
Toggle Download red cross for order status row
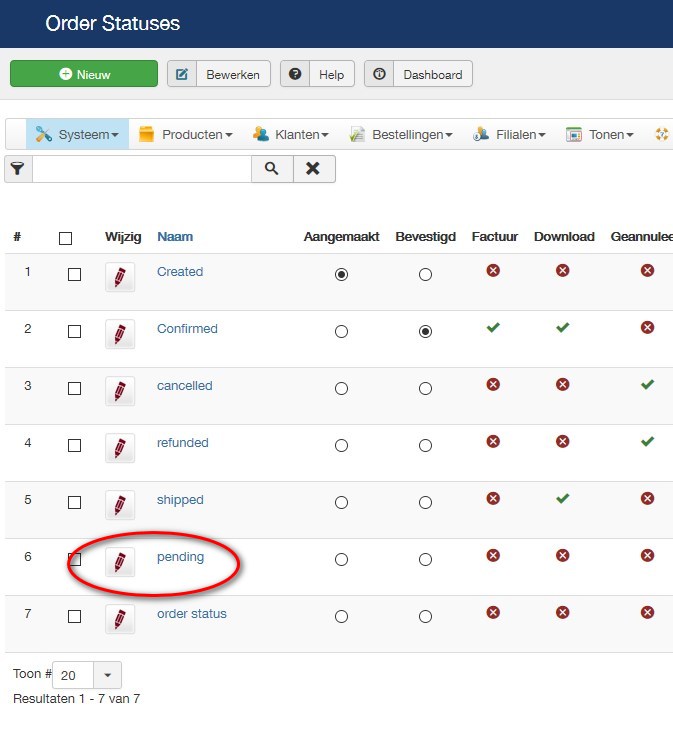(563, 613)
